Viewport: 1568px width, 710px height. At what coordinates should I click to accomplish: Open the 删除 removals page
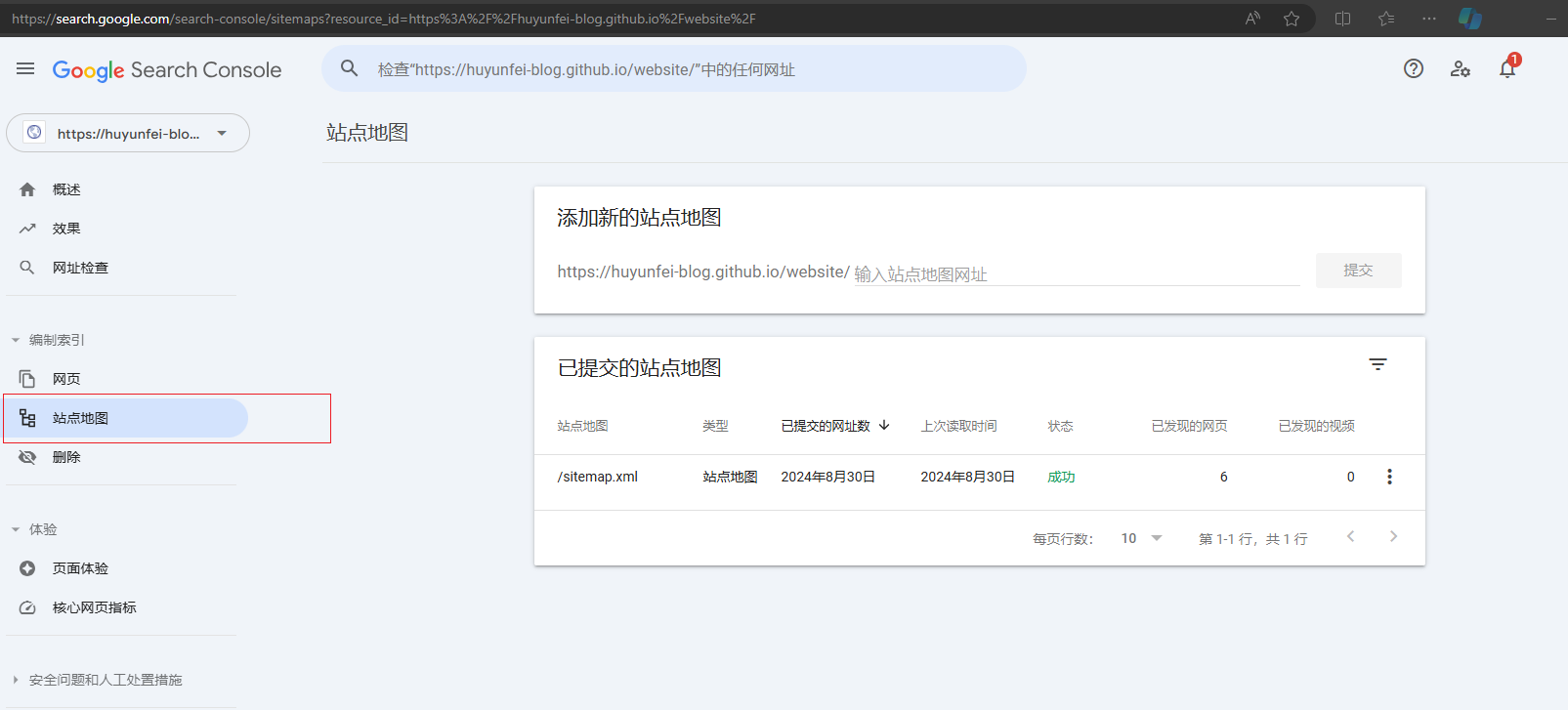point(66,457)
